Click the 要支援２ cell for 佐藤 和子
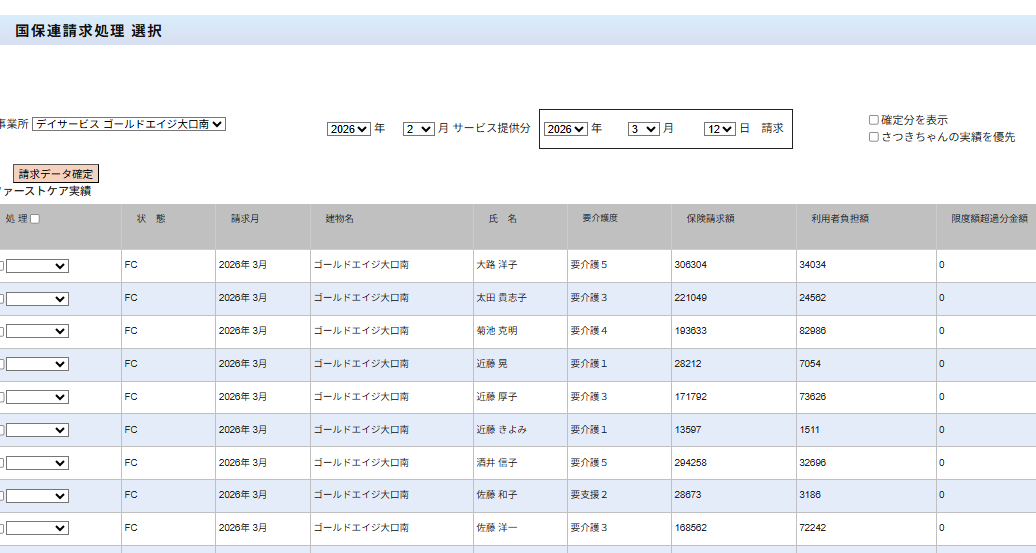Viewport: 1036px width, 553px height. (589, 495)
